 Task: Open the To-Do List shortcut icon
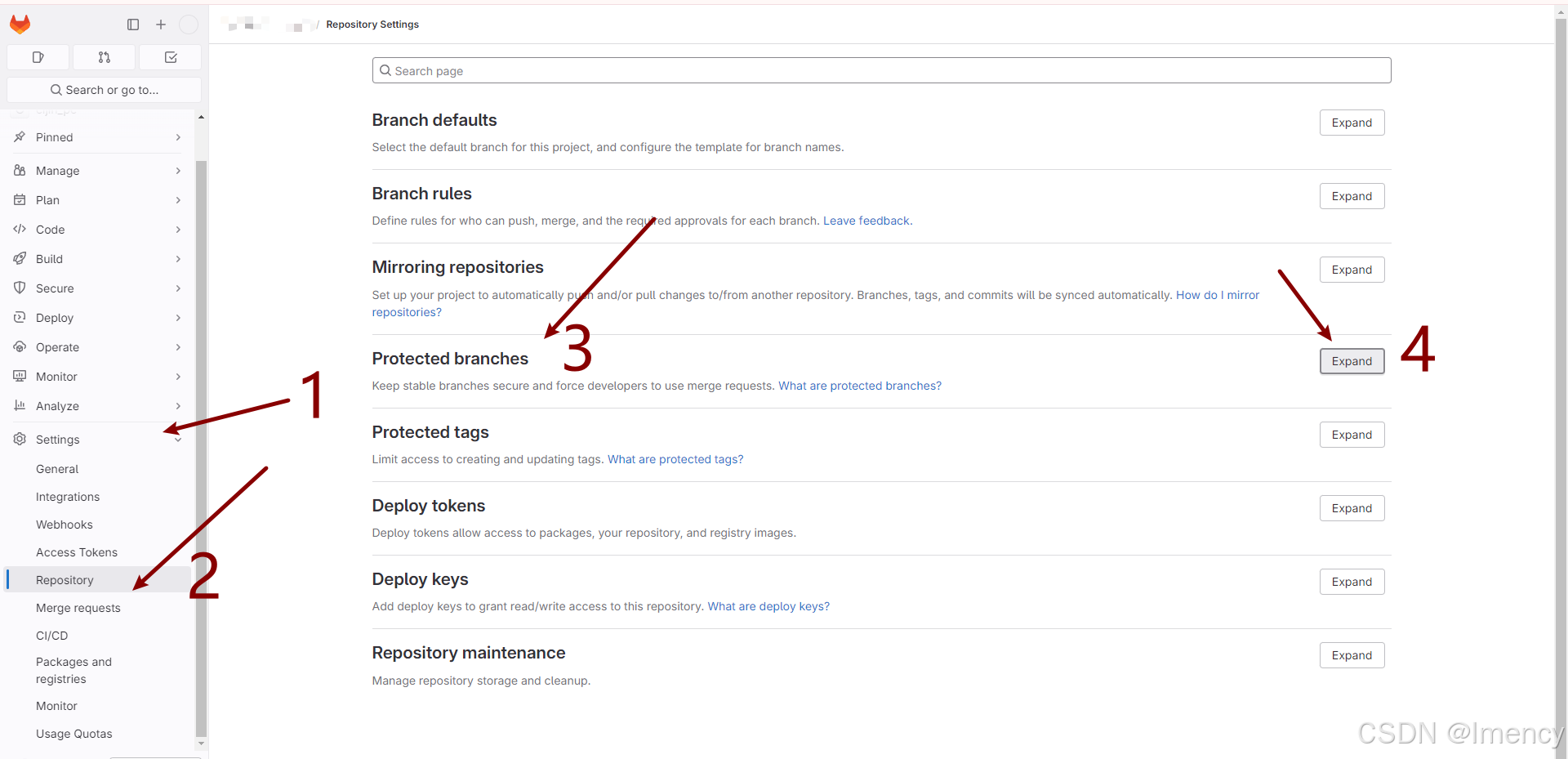170,57
